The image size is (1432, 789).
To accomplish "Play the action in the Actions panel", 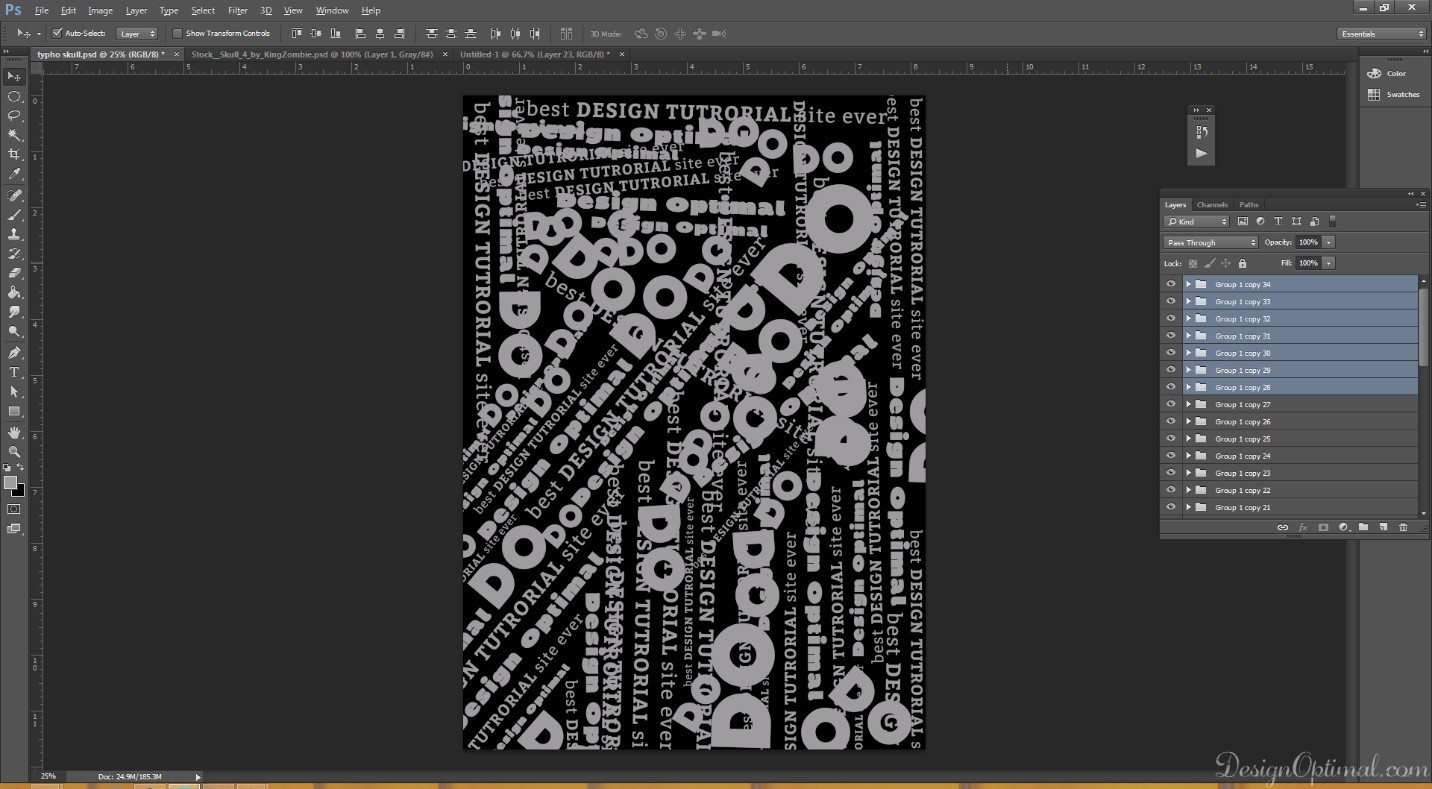I will point(1201,153).
